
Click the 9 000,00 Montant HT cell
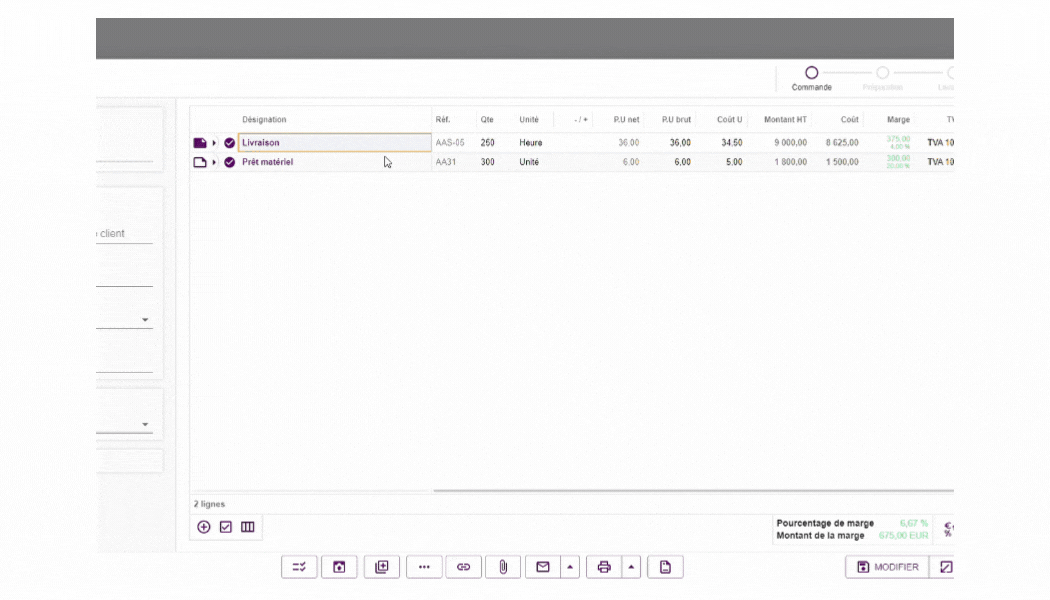tap(790, 143)
